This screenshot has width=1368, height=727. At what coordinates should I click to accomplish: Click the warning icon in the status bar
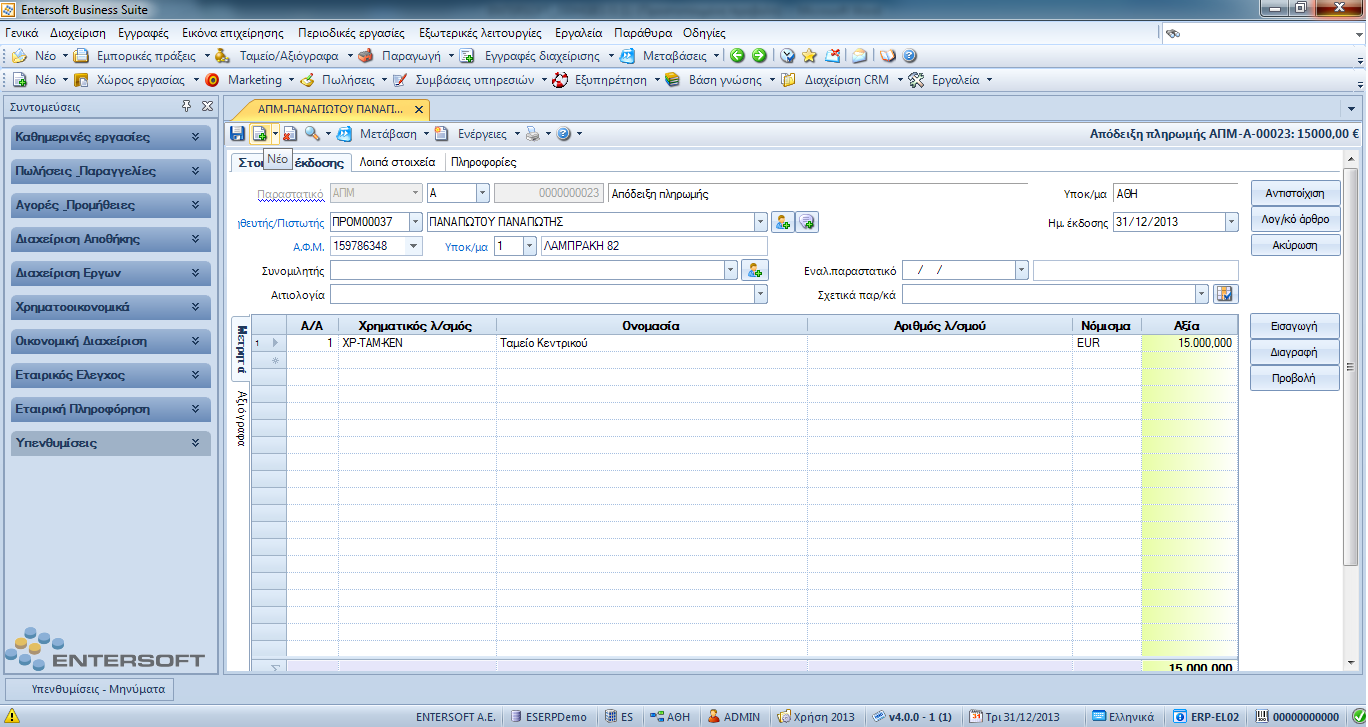[12, 716]
